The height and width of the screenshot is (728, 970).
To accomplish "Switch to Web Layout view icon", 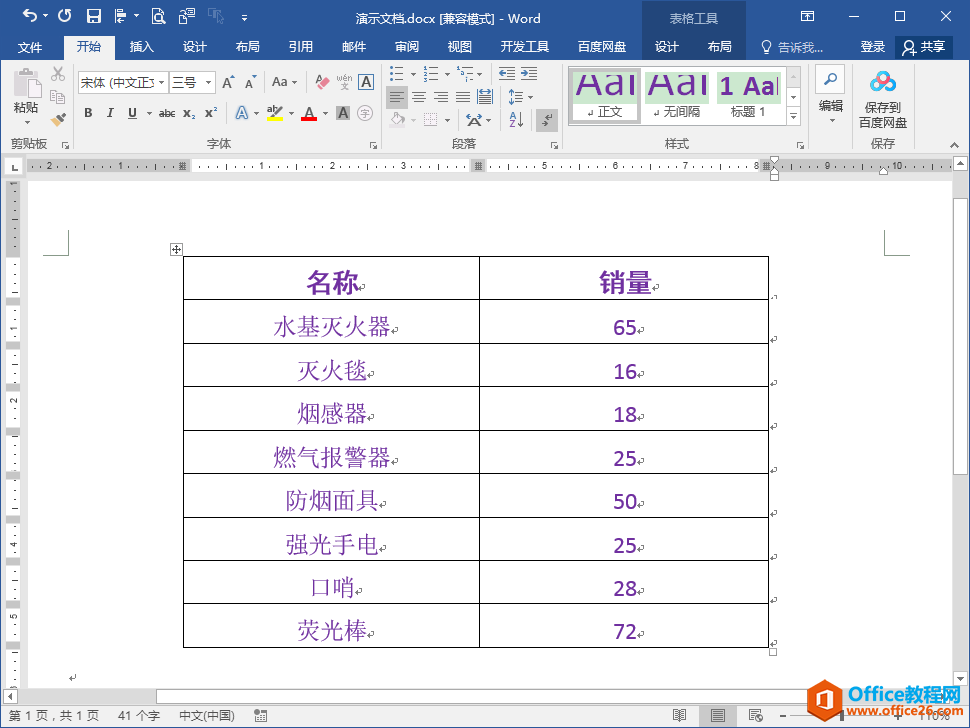I will tap(755, 716).
